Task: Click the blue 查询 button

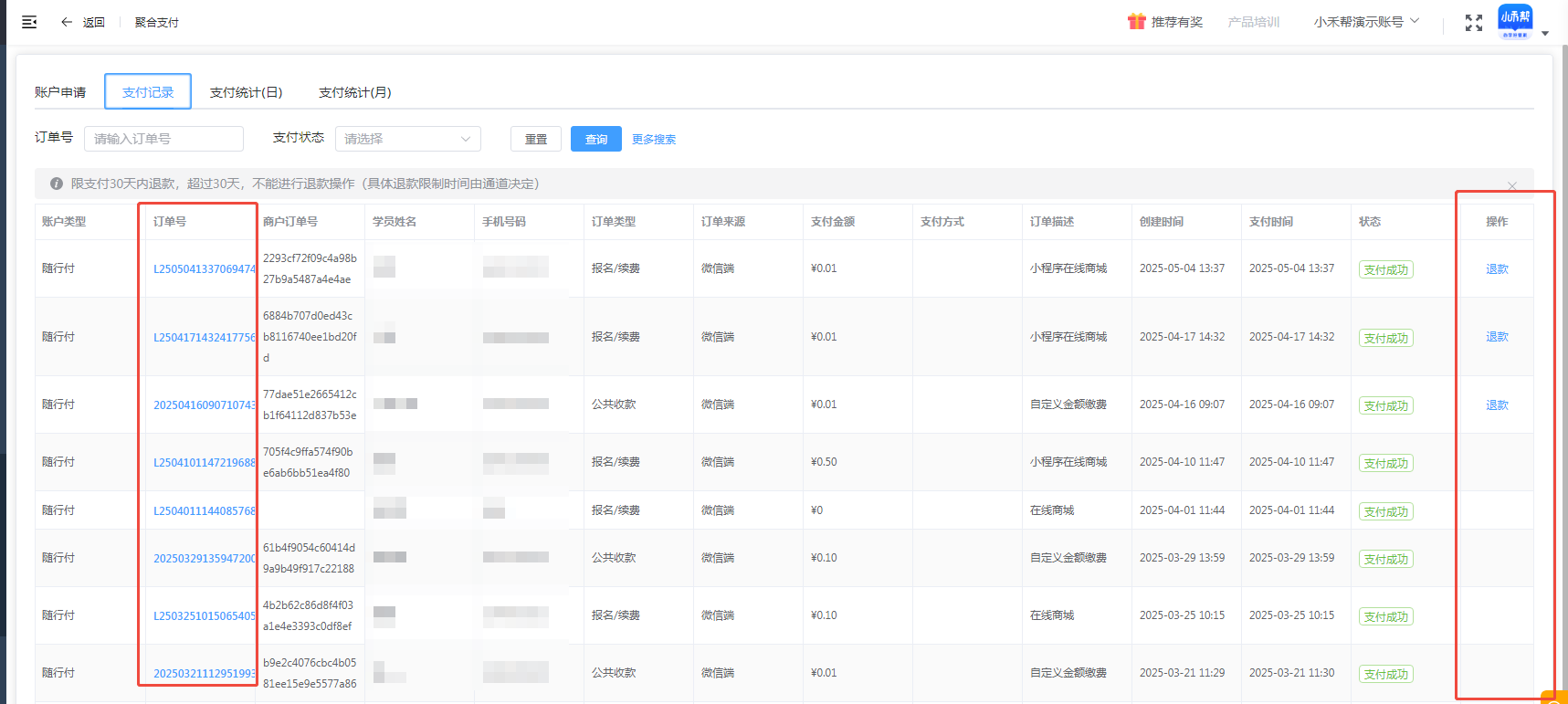Action: coord(596,139)
